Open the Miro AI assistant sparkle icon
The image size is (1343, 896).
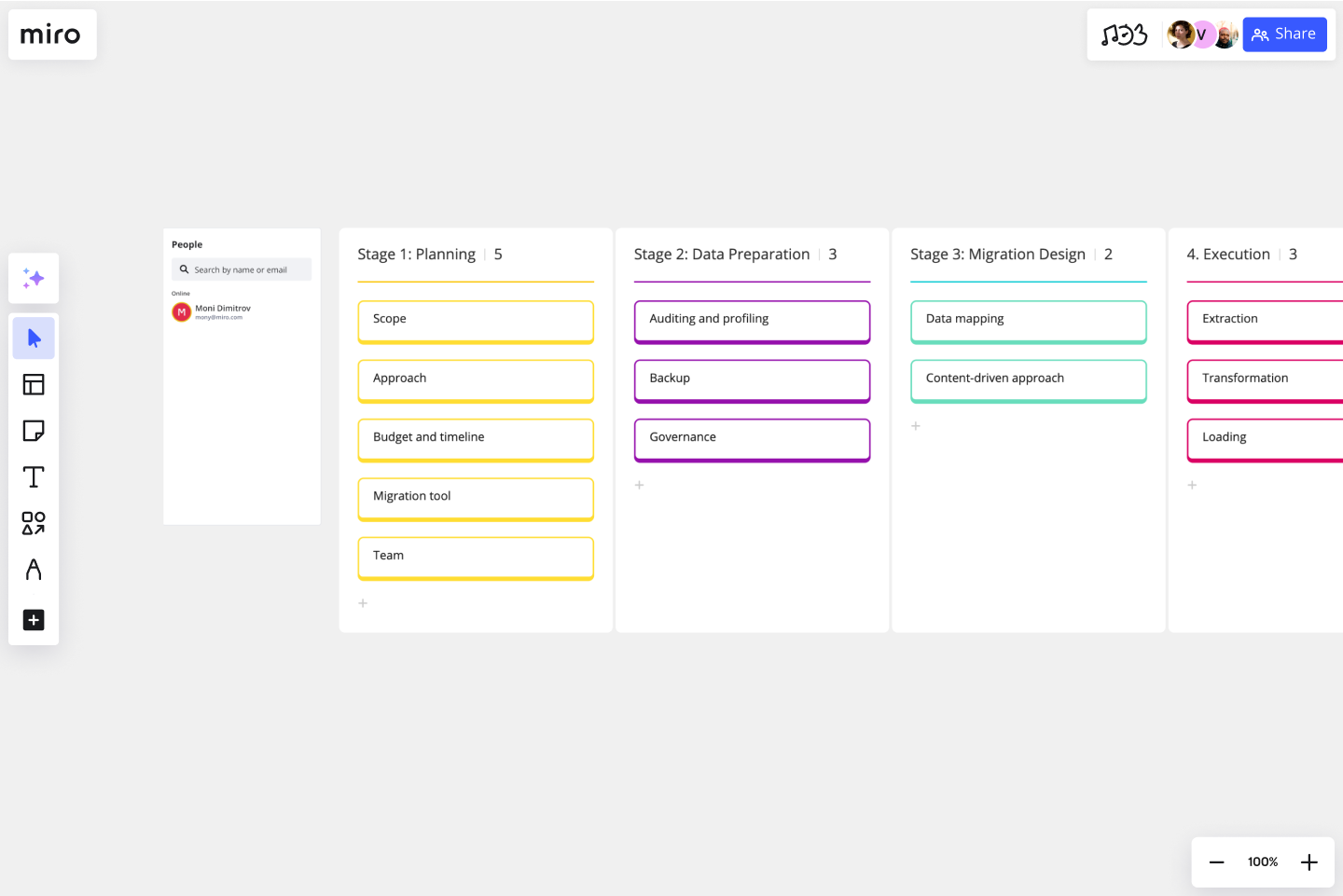tap(34, 278)
